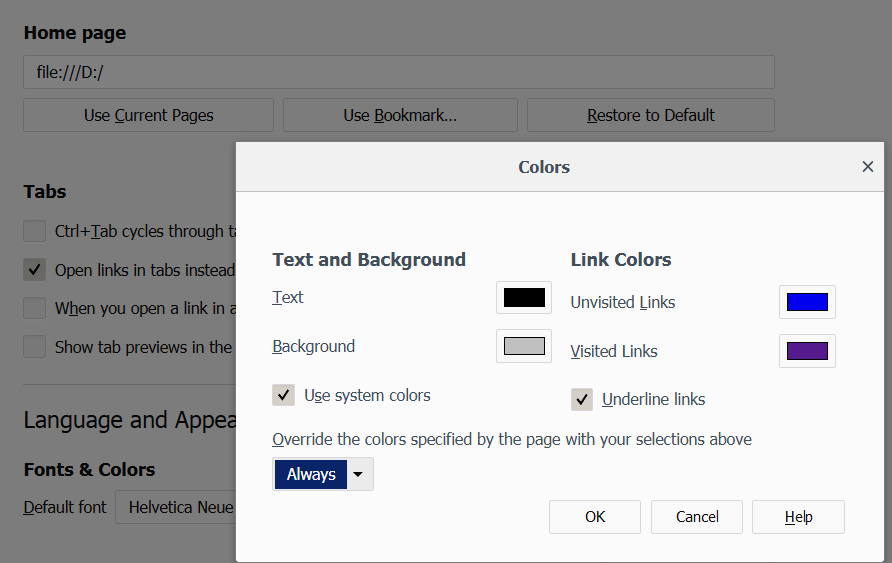Open Help for the Colors dialog

798,517
